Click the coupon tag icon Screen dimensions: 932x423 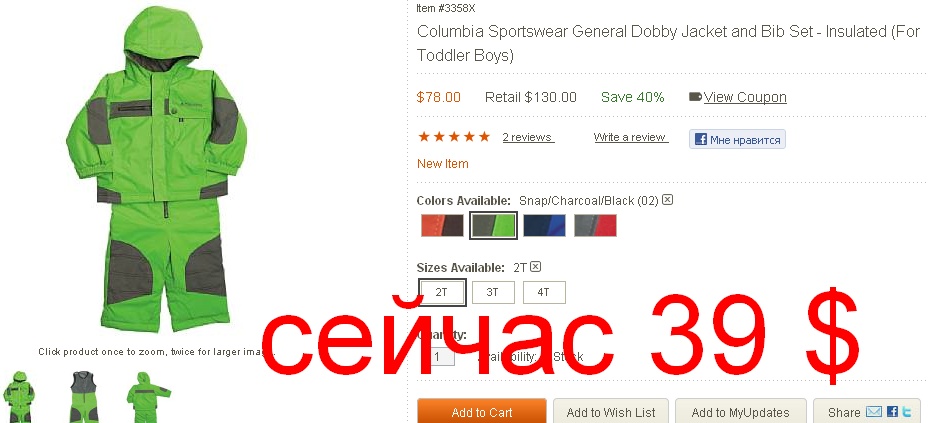[x=695, y=97]
